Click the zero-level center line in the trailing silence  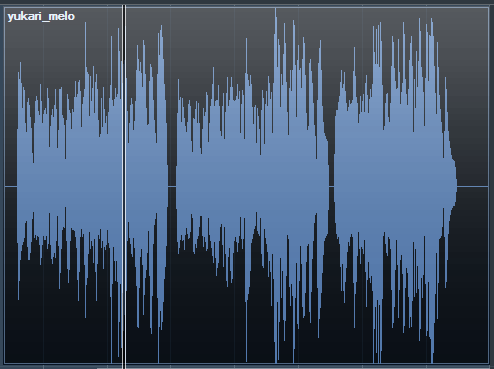coord(473,187)
